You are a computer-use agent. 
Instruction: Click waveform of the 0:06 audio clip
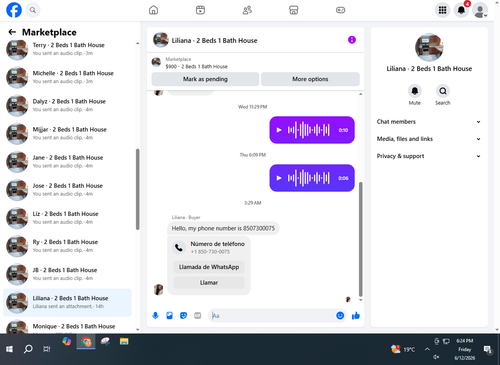point(309,178)
